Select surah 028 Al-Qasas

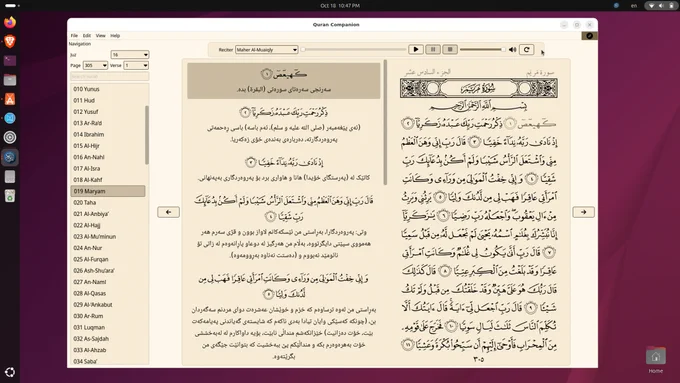pyautogui.click(x=108, y=293)
